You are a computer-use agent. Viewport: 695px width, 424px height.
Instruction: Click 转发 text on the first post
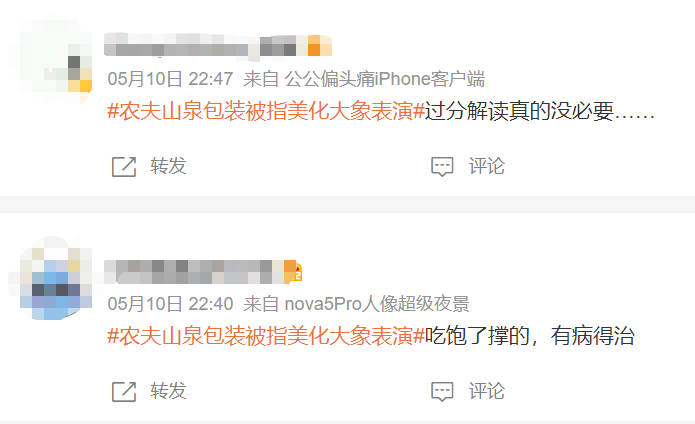pyautogui.click(x=168, y=166)
